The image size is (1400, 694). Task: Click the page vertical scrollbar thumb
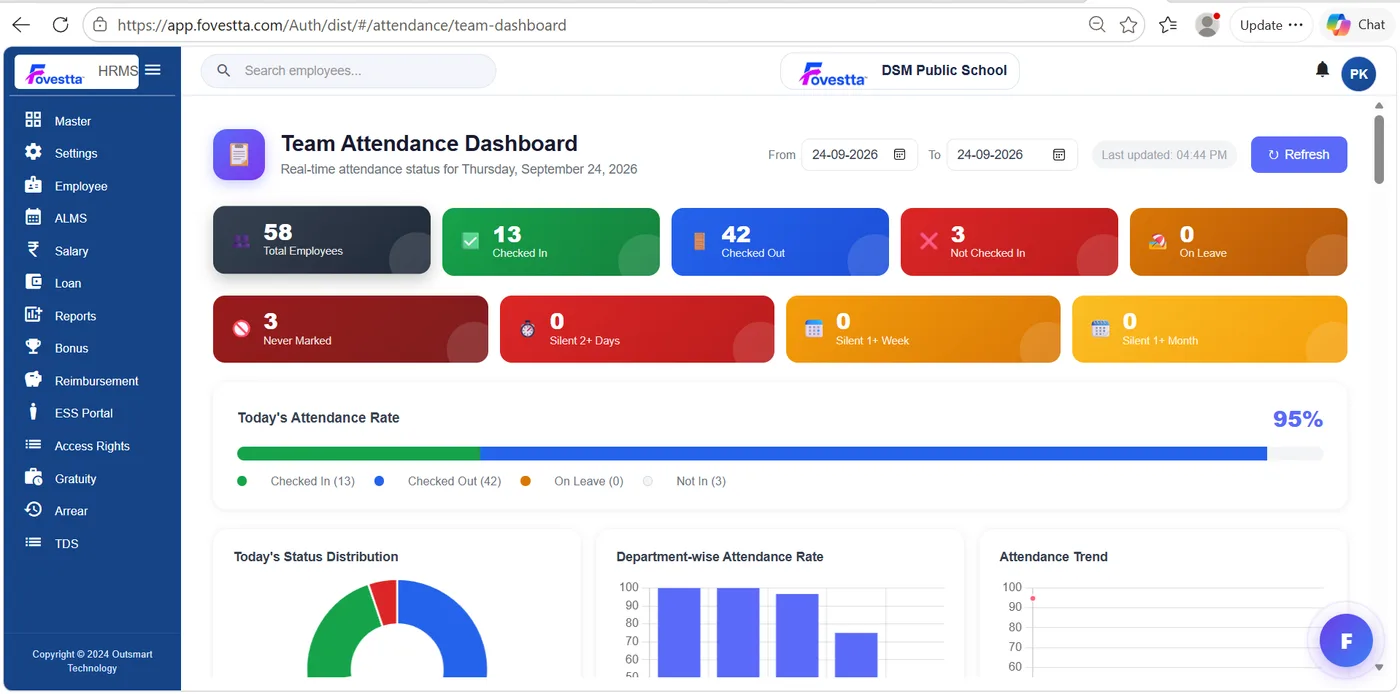click(x=1379, y=148)
